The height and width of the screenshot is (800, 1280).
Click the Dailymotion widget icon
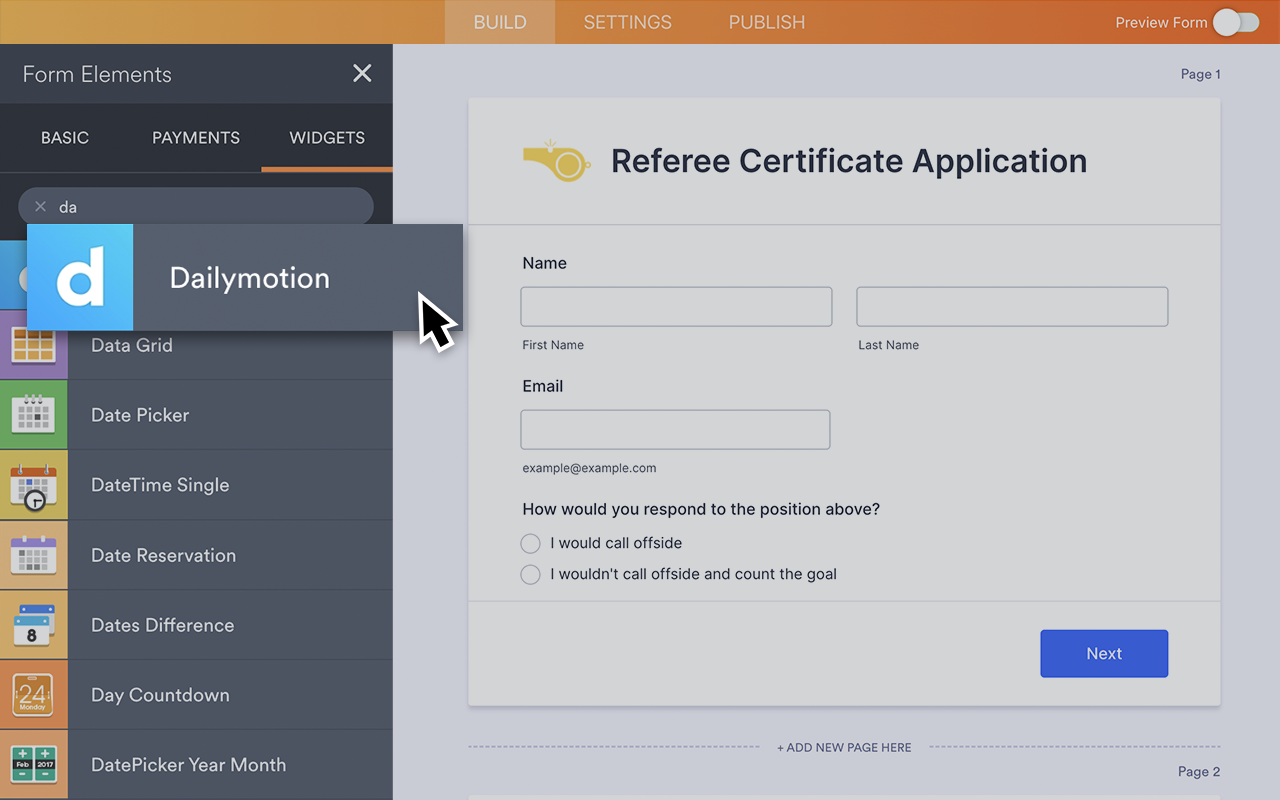tap(80, 277)
